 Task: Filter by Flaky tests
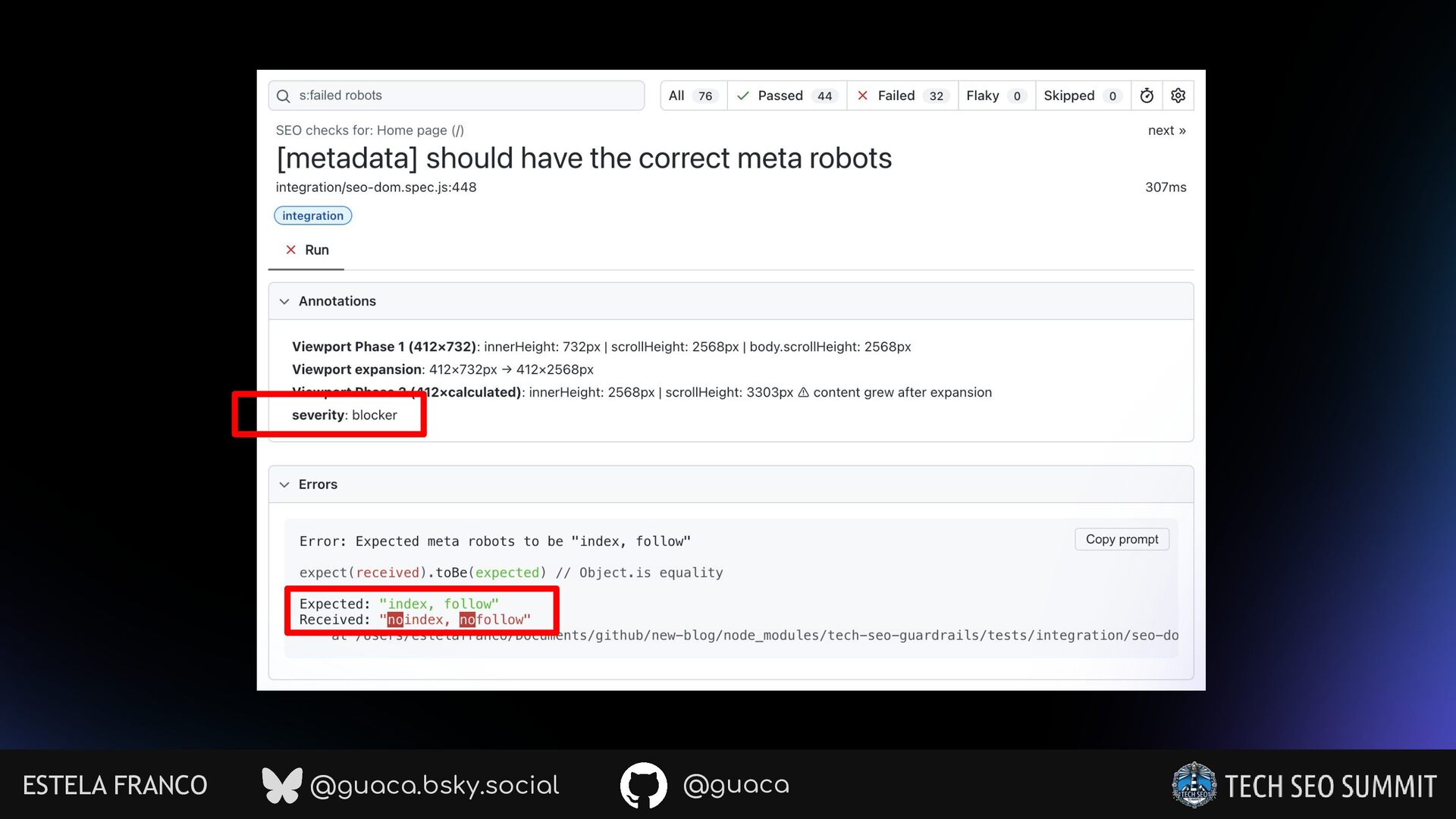(x=996, y=96)
